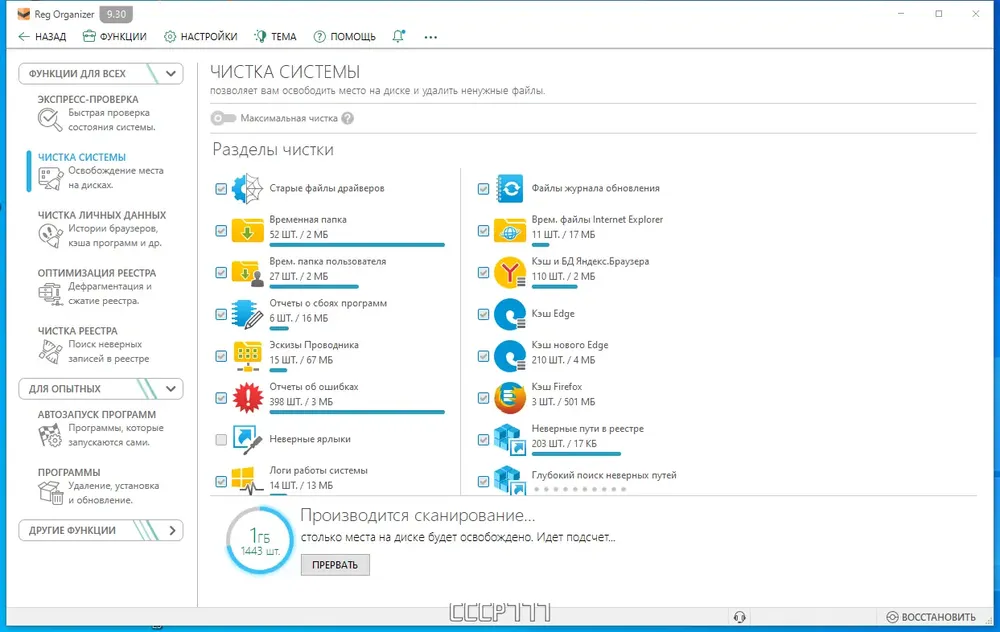Click the Автозапуск программ sidebar icon
Viewport: 1000px width, 632px height.
click(50, 435)
